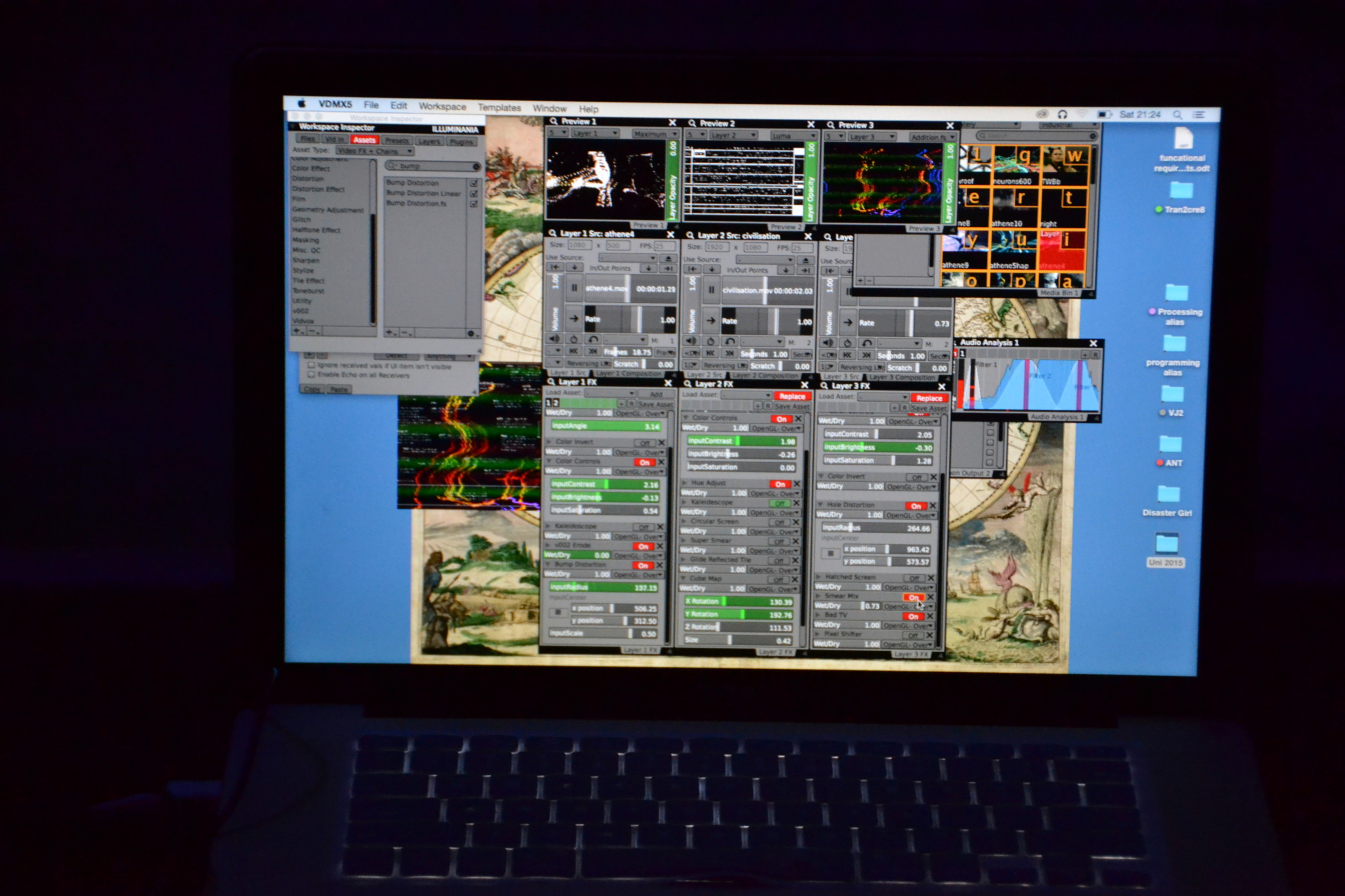Adjust the inputContrast slider in Layer 2 FX
This screenshot has height=896, width=1345.
click(741, 441)
